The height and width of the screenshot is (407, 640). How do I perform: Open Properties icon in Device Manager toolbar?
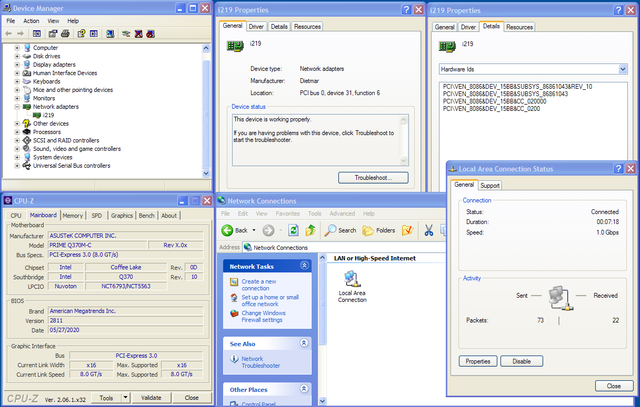(53, 34)
